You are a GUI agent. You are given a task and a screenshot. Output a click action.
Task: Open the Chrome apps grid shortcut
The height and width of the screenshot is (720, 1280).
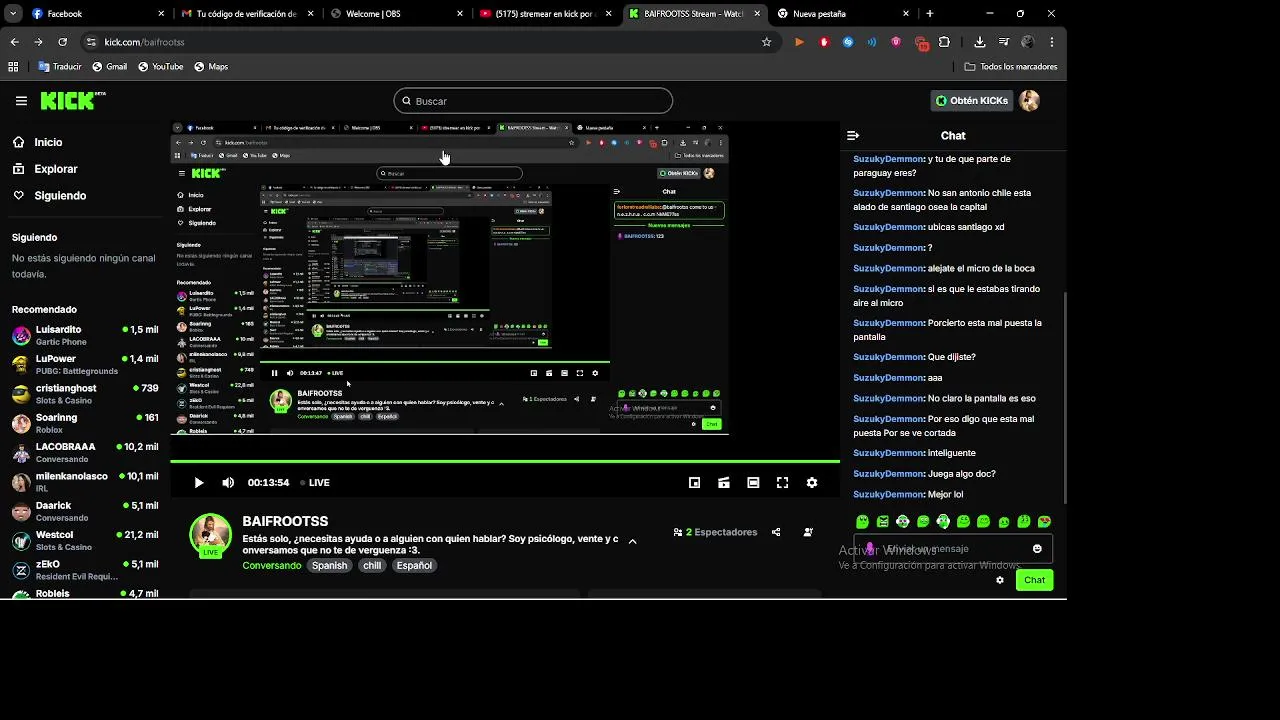pos(13,67)
